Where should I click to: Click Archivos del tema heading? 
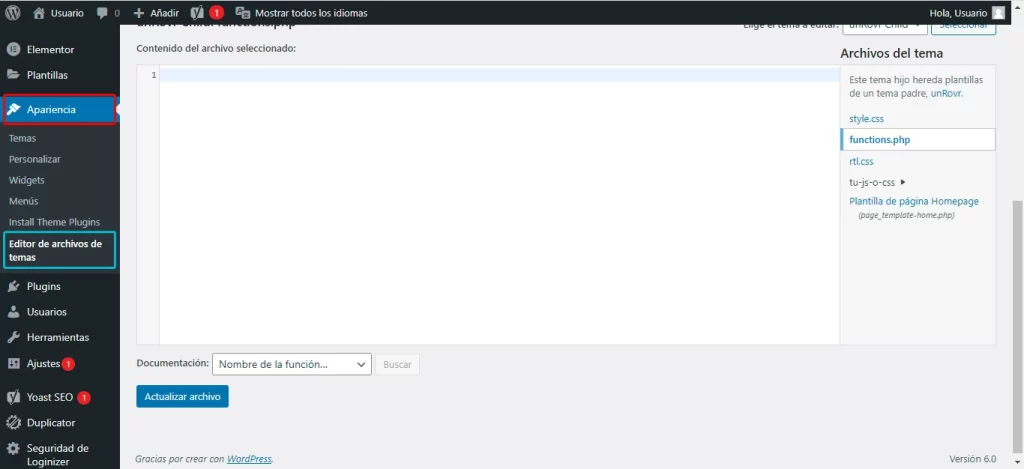[891, 54]
